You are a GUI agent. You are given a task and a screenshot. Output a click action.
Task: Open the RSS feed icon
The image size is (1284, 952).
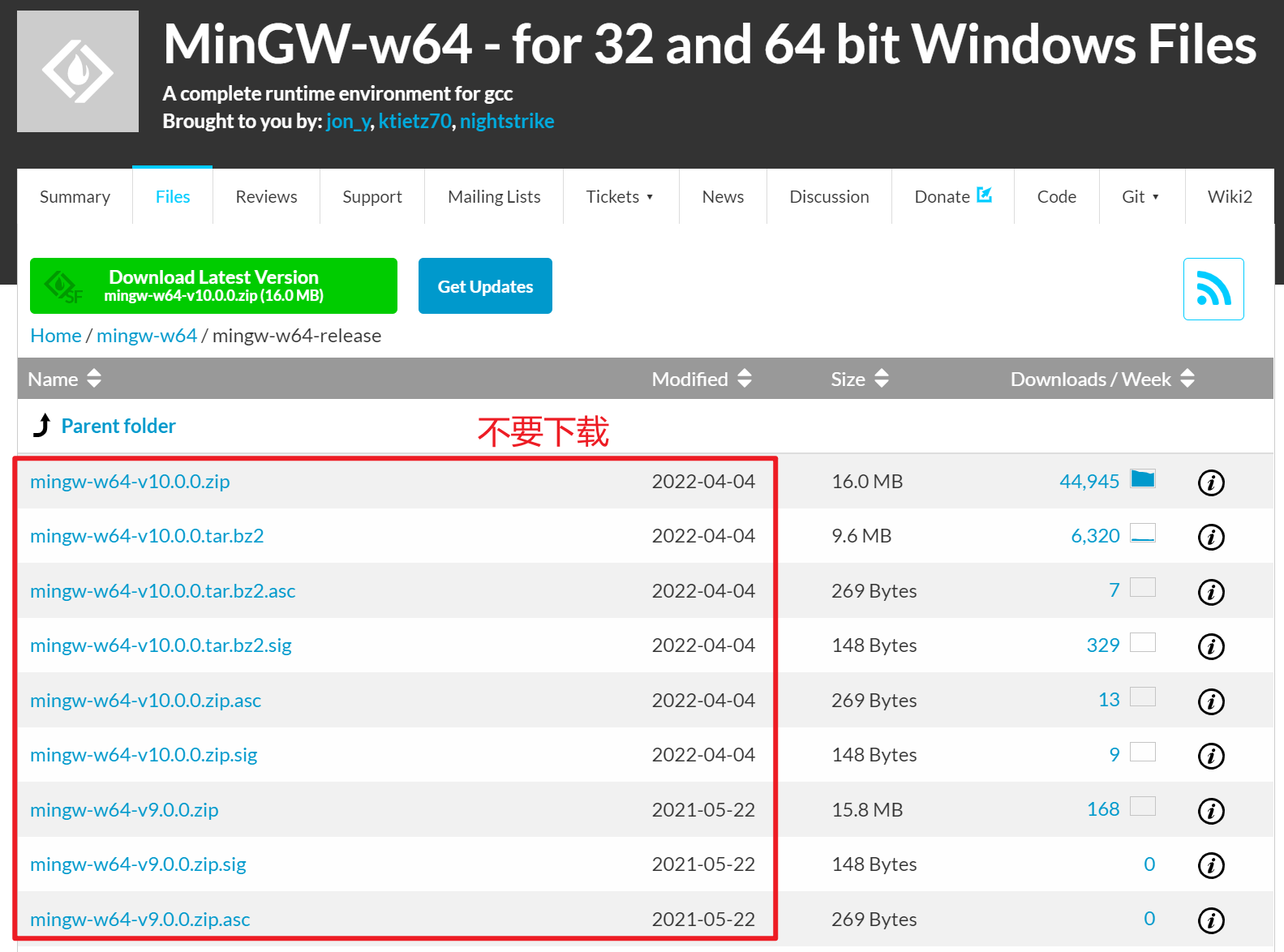[1213, 289]
